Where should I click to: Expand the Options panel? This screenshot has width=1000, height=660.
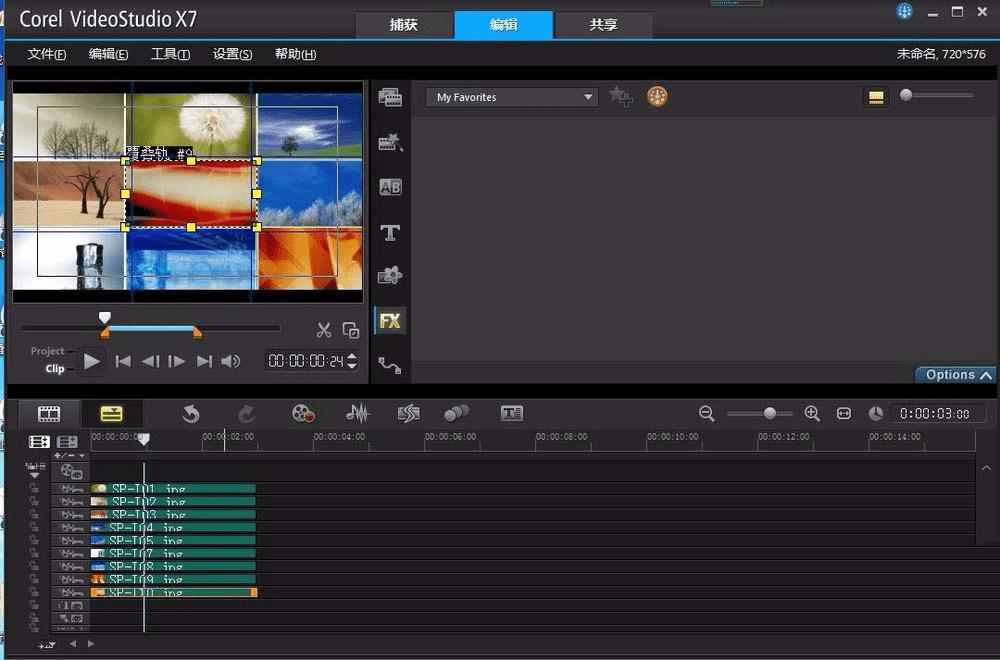(957, 375)
